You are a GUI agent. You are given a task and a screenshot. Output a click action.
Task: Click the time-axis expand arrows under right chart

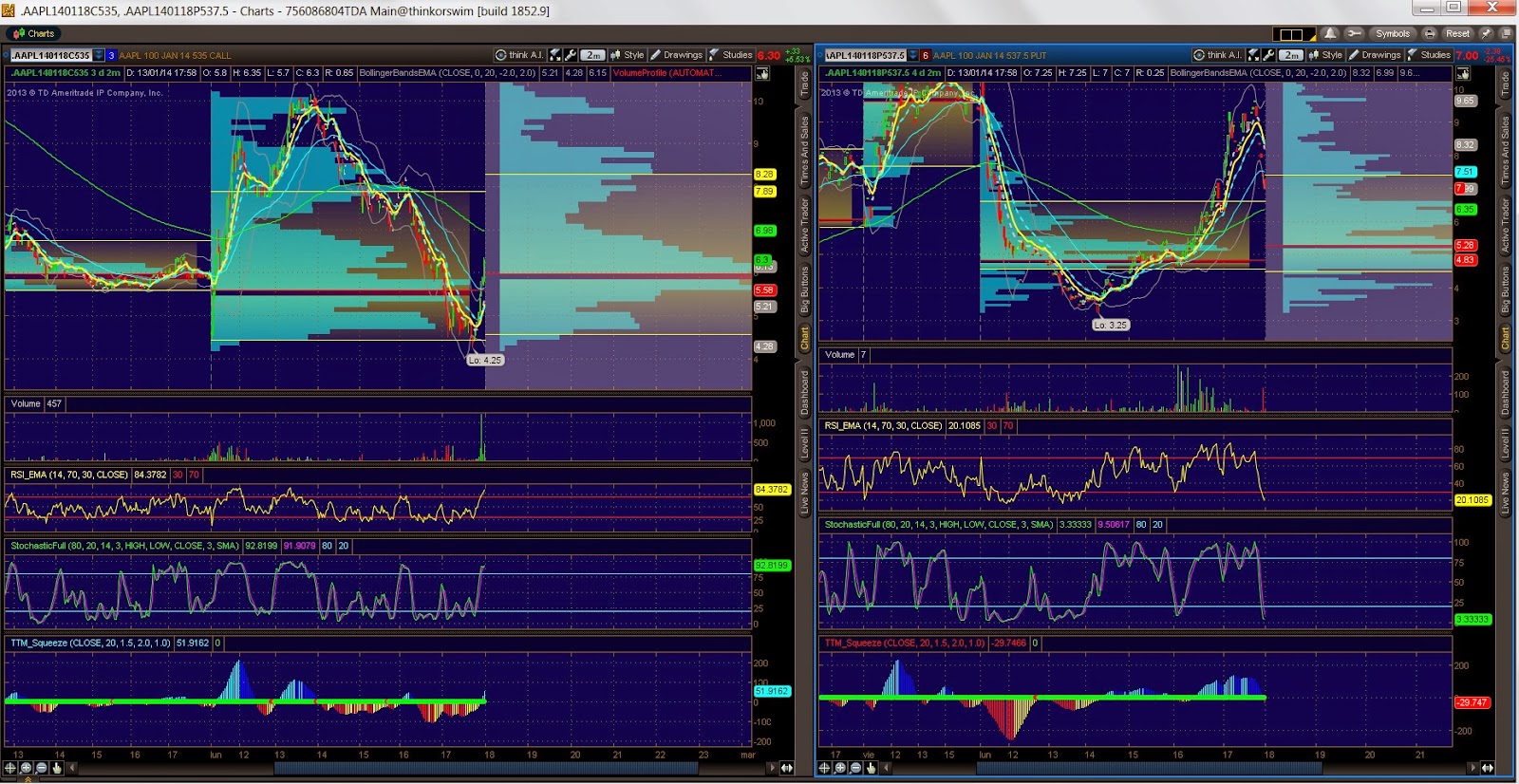coord(1487,768)
